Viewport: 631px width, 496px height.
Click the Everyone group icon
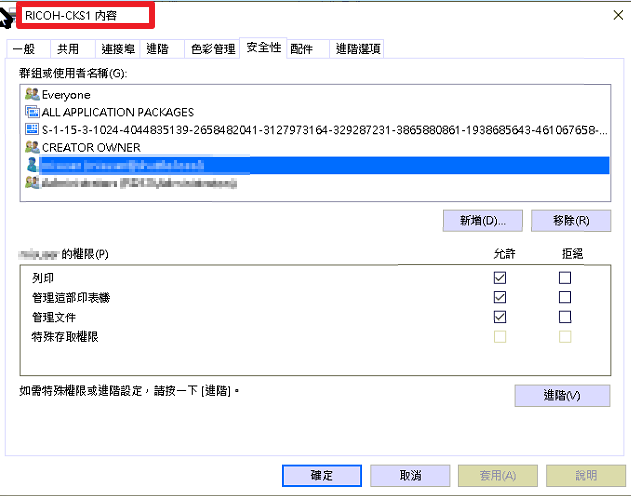[32, 94]
